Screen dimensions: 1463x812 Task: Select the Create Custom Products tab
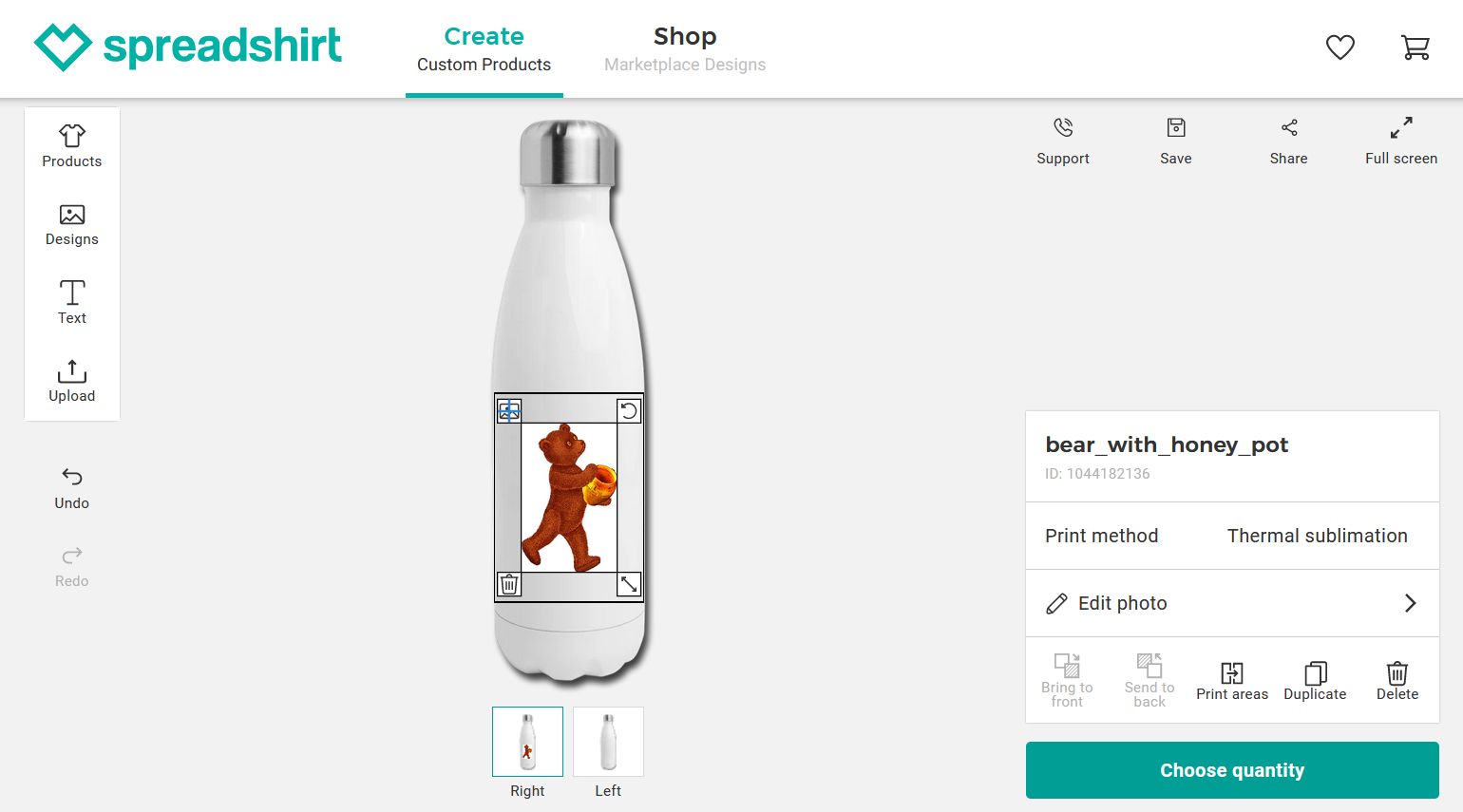484,48
